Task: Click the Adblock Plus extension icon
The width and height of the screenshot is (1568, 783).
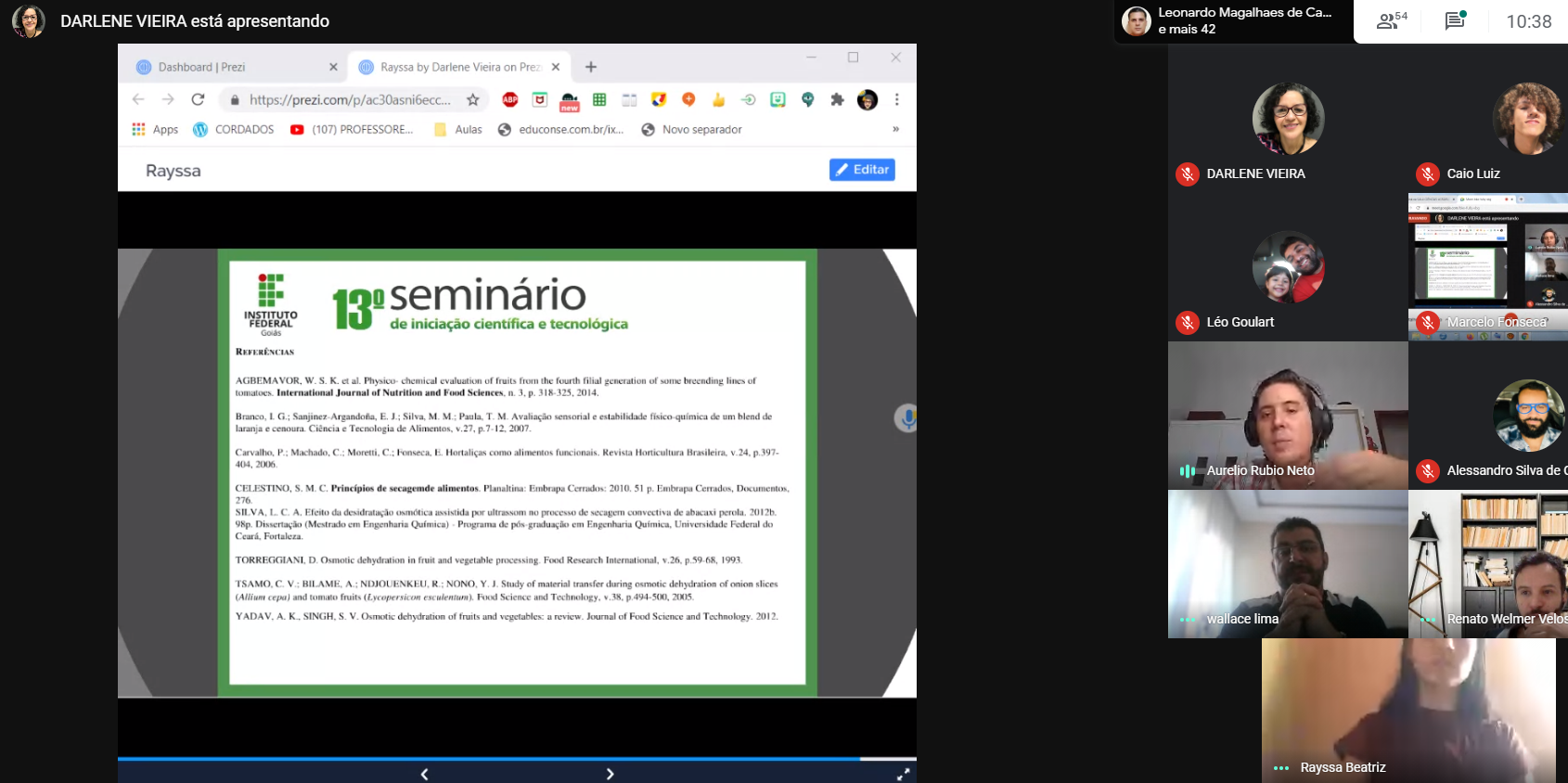Action: coord(509,99)
